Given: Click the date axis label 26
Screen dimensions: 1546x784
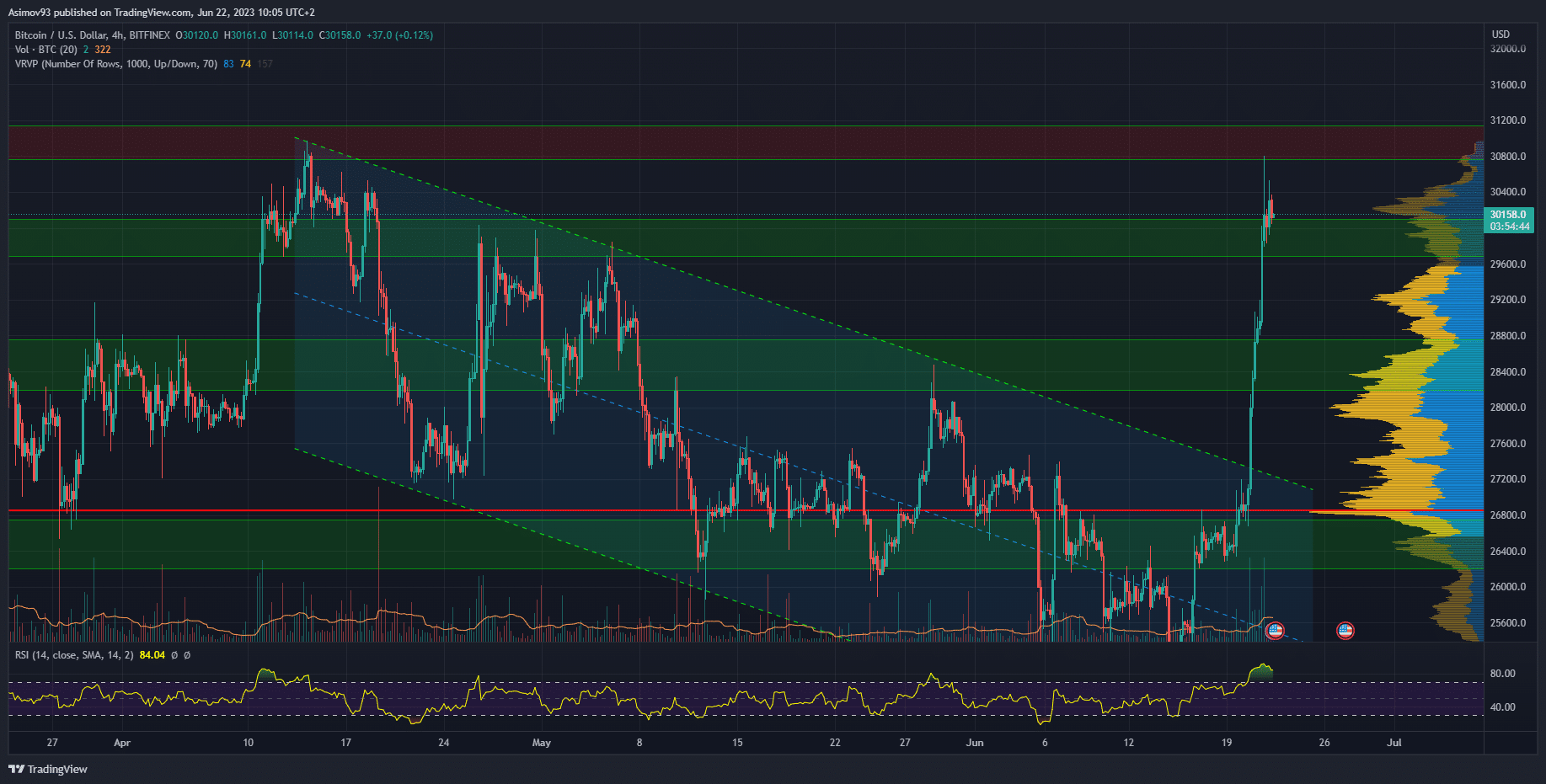Looking at the screenshot, I should pyautogui.click(x=1324, y=743).
